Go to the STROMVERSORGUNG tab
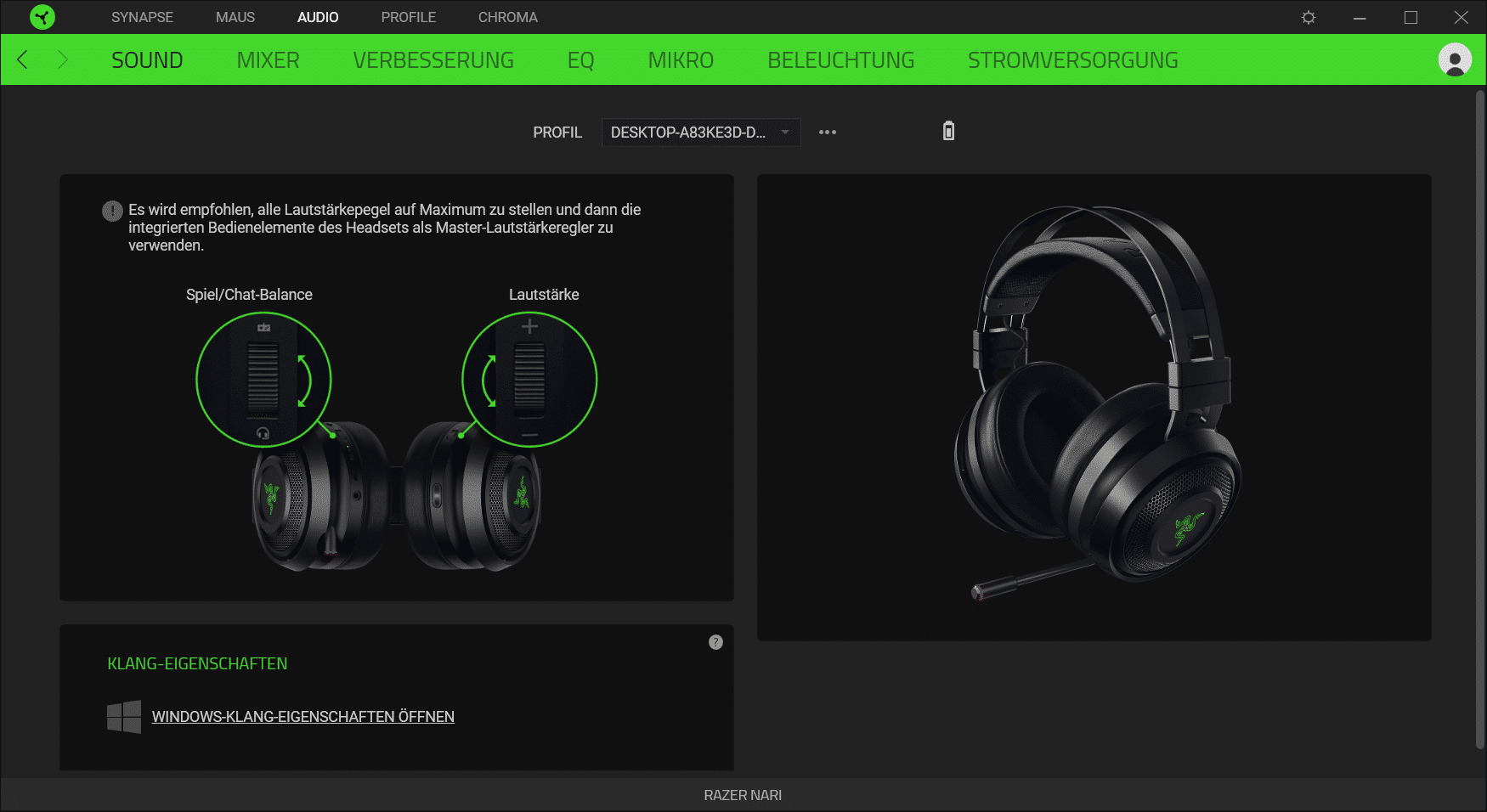The image size is (1487, 812). point(1072,60)
